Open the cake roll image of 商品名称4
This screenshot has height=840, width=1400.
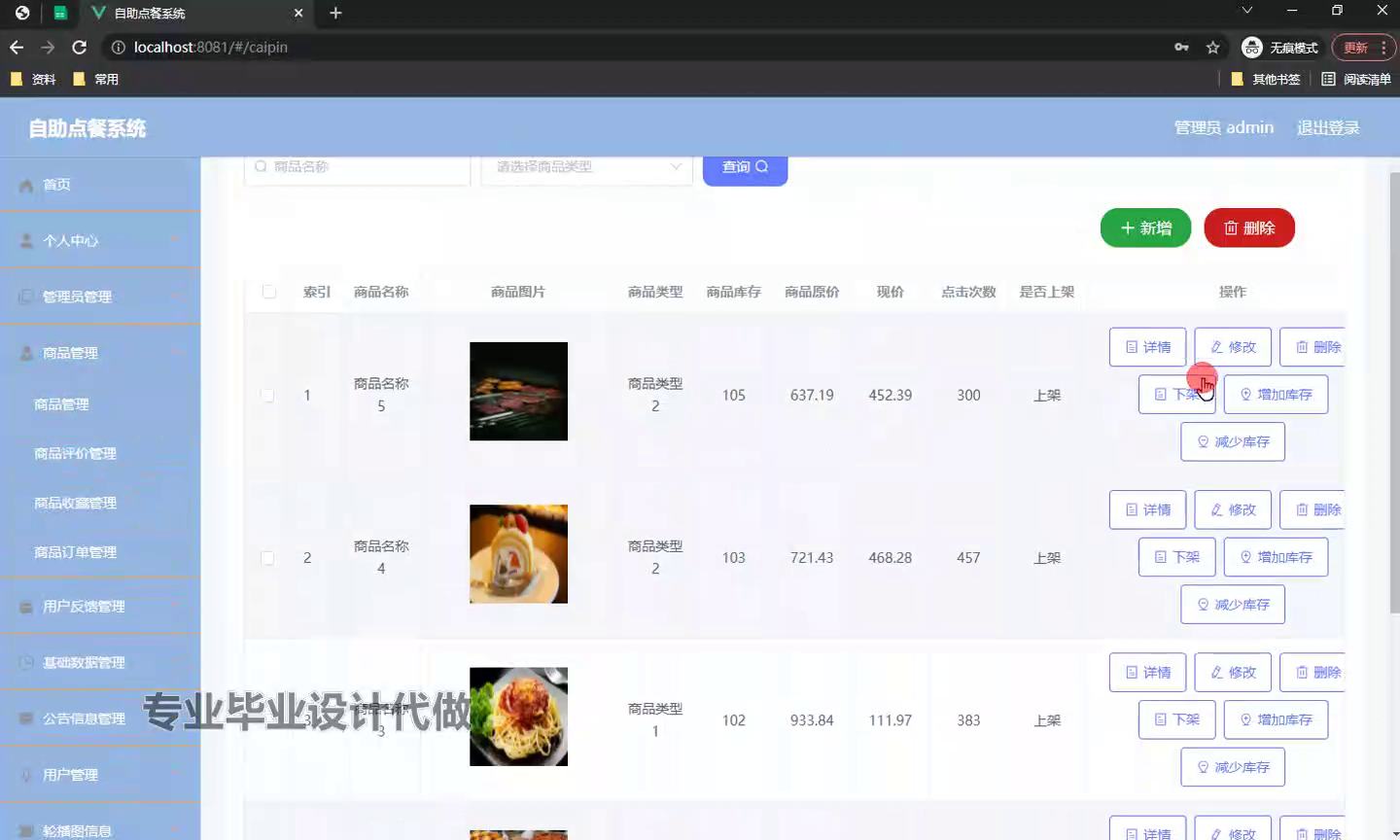pyautogui.click(x=518, y=554)
